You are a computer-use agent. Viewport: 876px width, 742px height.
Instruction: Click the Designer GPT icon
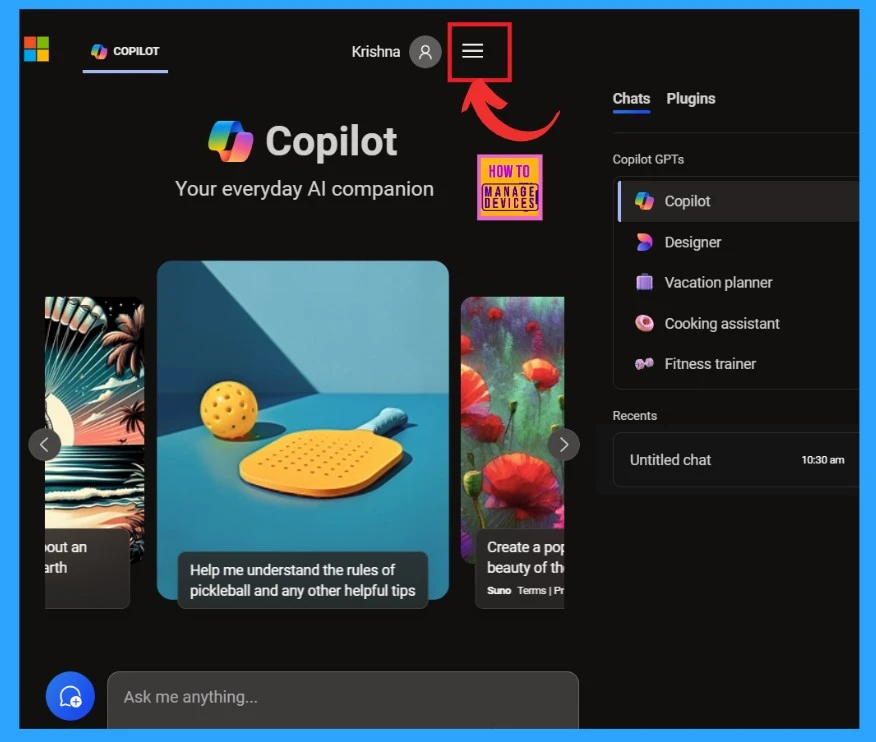[644, 242]
